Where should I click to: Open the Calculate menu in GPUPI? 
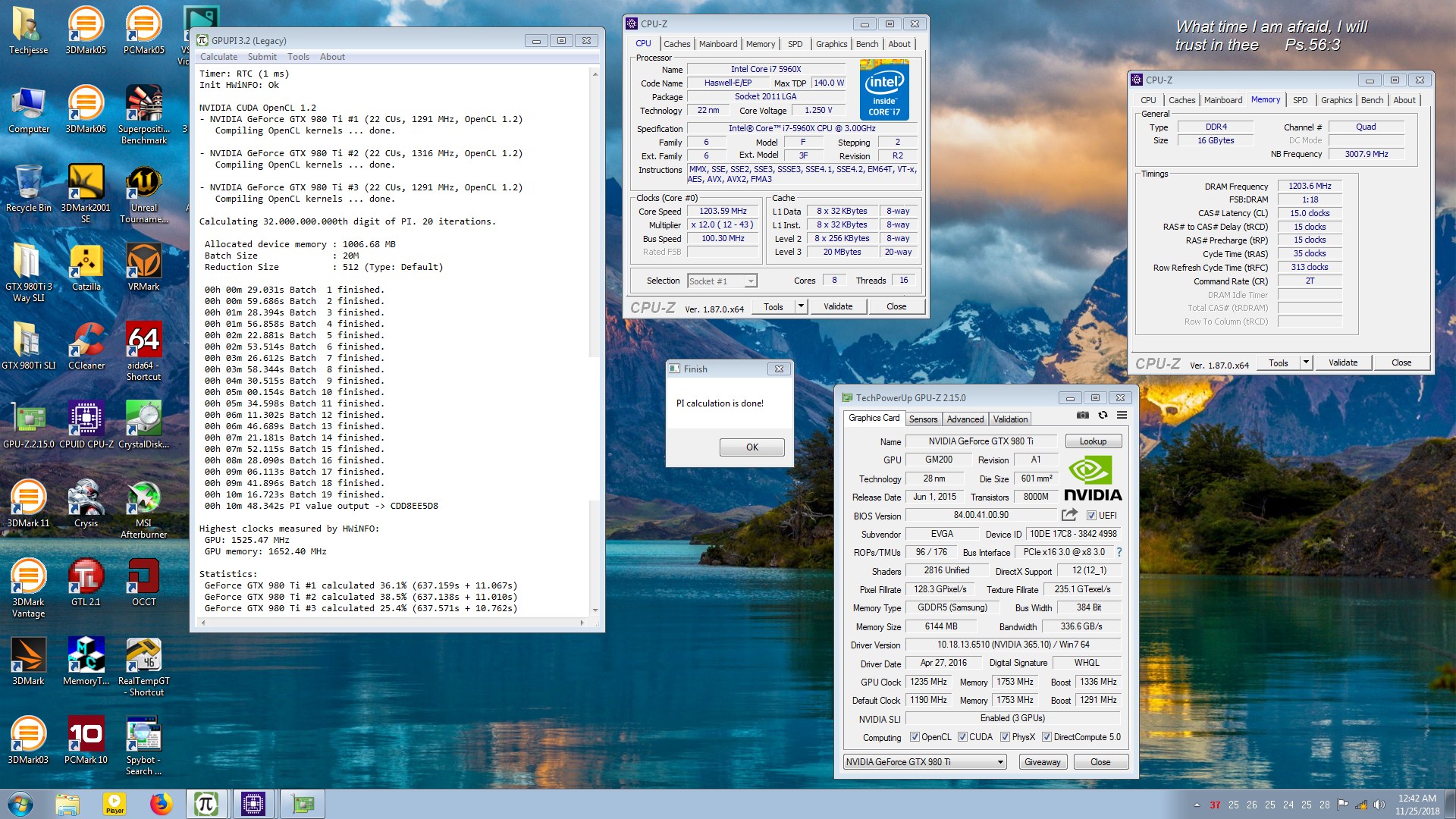pos(218,57)
